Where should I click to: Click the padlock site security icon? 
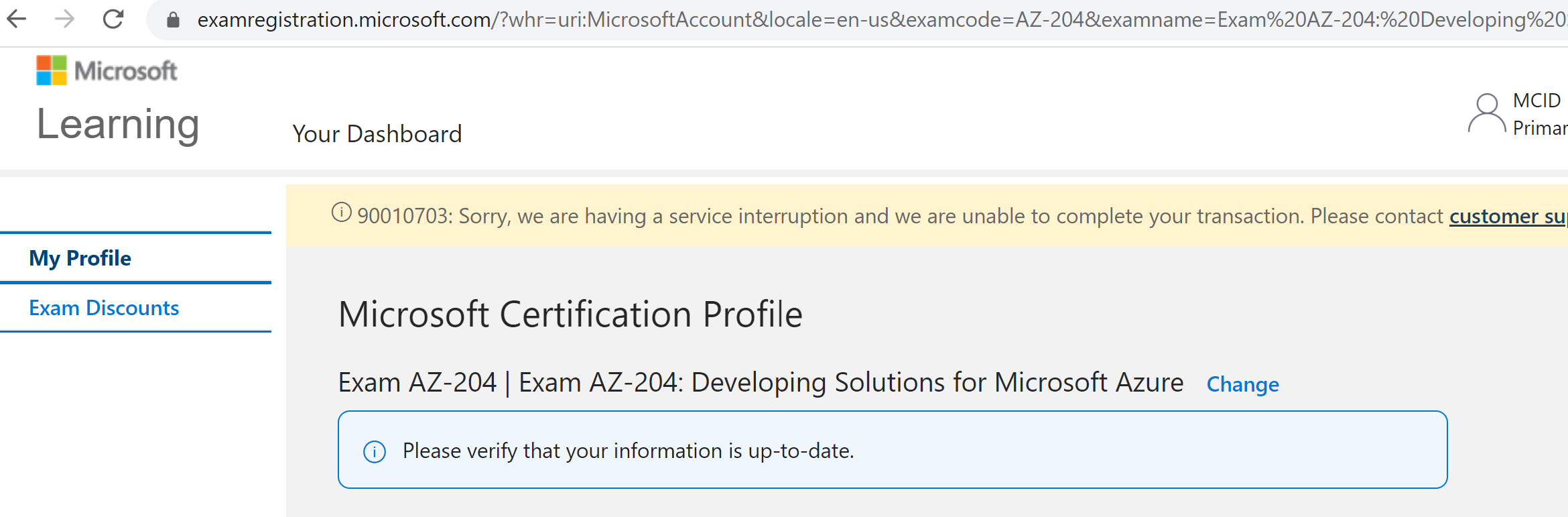pyautogui.click(x=173, y=20)
